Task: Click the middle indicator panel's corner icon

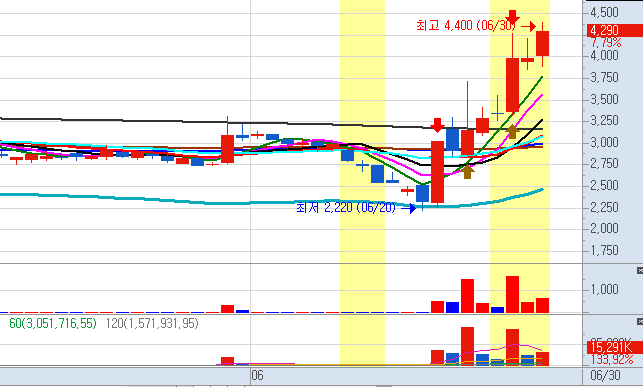Action: tap(640, 271)
